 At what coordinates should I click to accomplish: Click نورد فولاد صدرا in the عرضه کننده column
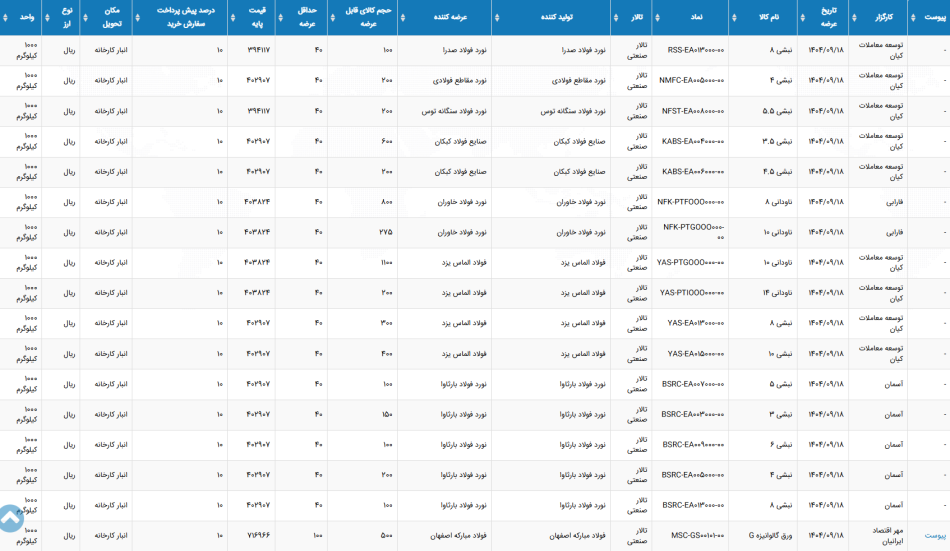click(x=465, y=50)
